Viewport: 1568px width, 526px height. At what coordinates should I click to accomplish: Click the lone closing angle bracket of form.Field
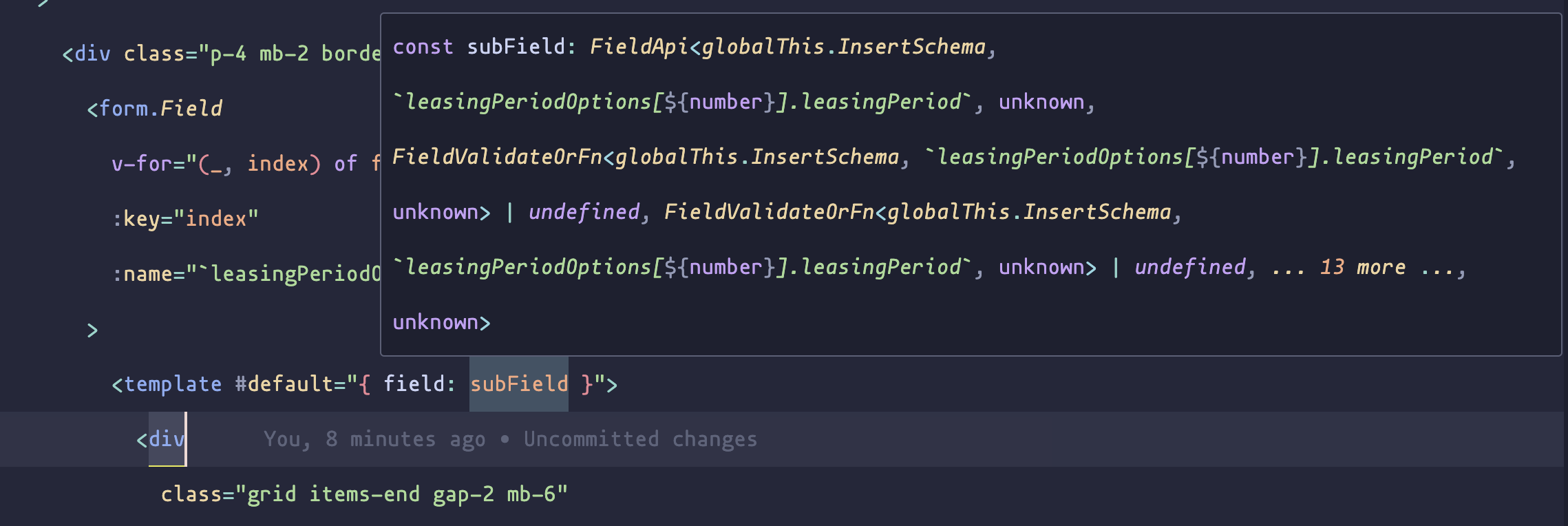[92, 330]
